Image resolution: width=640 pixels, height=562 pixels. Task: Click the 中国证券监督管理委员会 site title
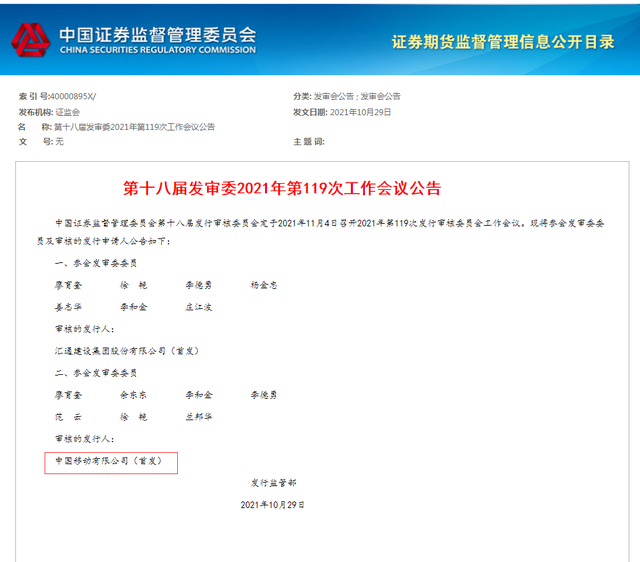coord(157,31)
